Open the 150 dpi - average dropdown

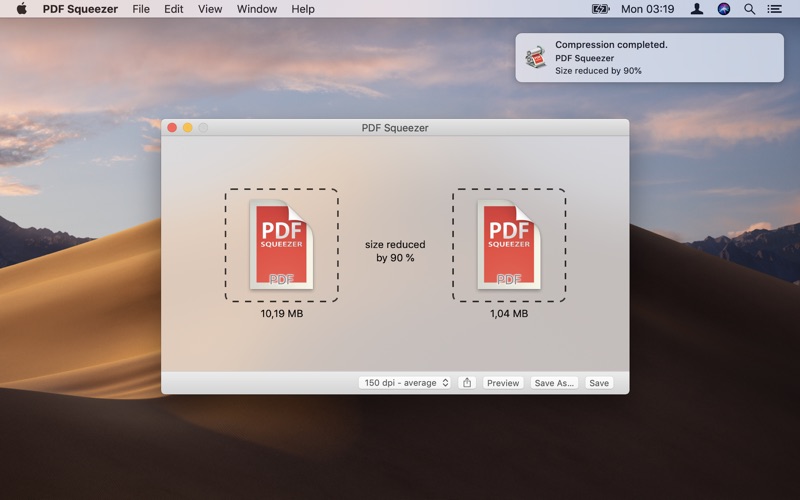(x=405, y=383)
